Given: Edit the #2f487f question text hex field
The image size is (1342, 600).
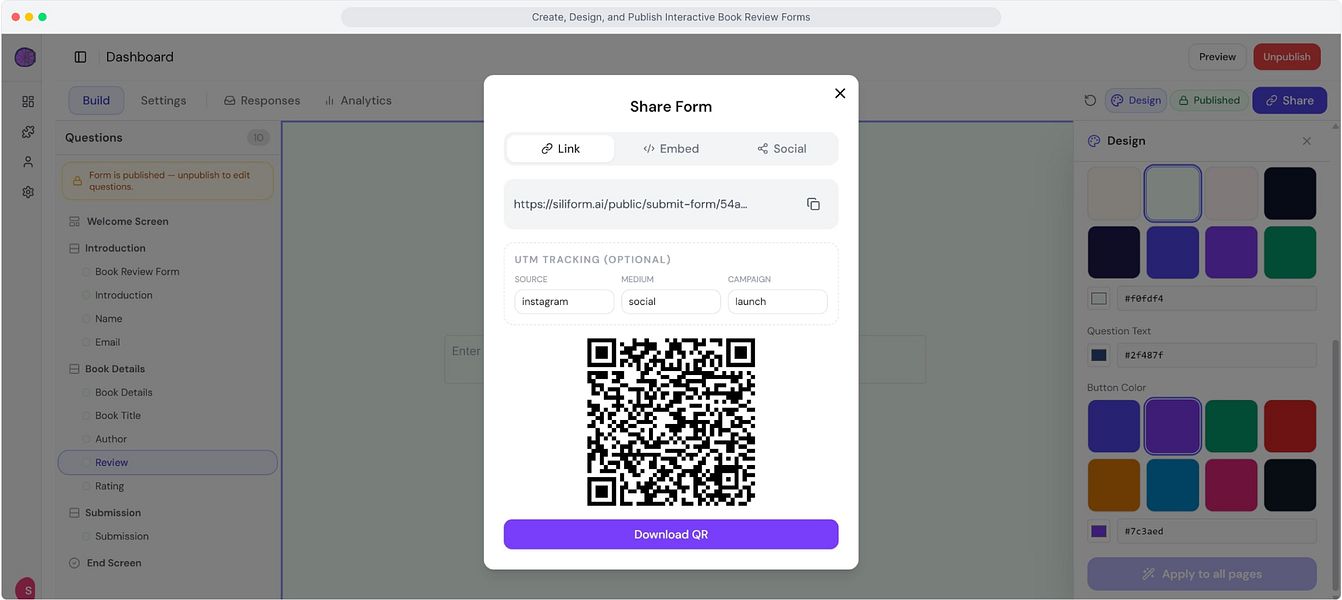Looking at the screenshot, I should point(1216,355).
